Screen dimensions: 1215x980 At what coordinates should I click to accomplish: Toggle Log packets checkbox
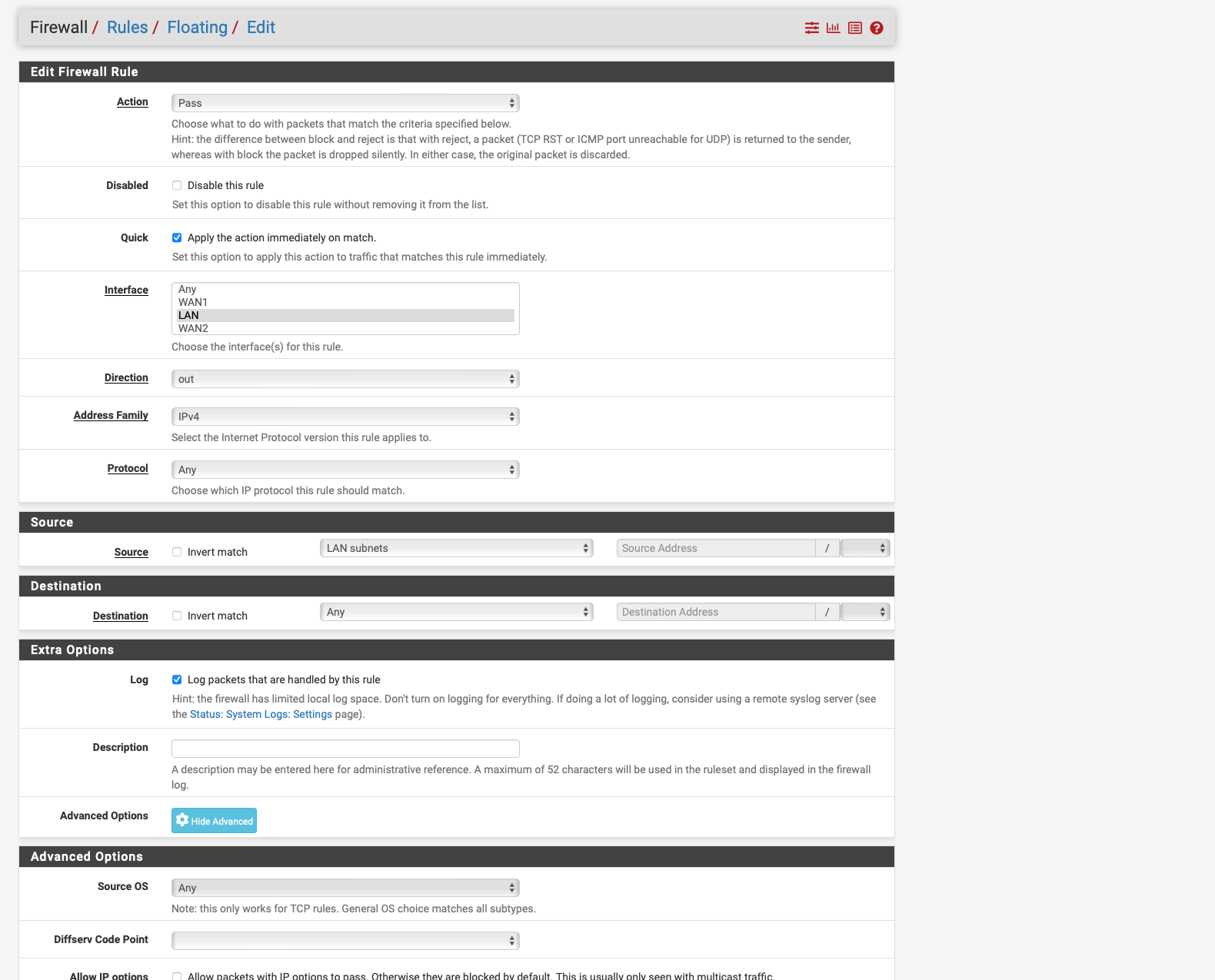click(x=177, y=679)
